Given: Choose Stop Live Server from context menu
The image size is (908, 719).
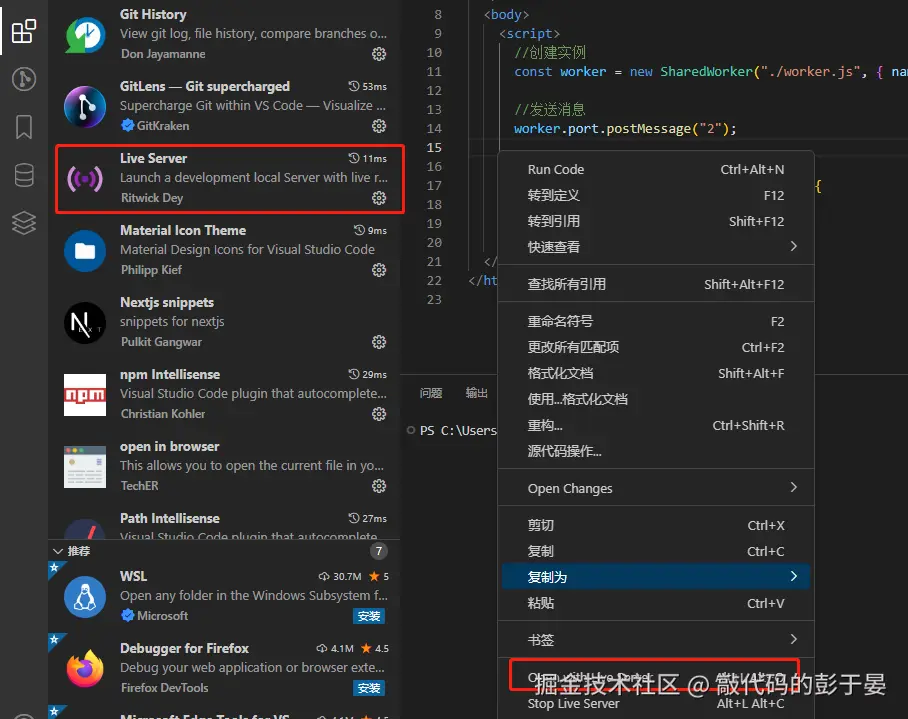Looking at the screenshot, I should pos(656,703).
